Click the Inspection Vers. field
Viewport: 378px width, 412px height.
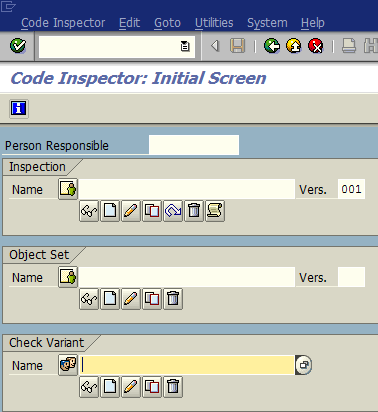(x=351, y=189)
